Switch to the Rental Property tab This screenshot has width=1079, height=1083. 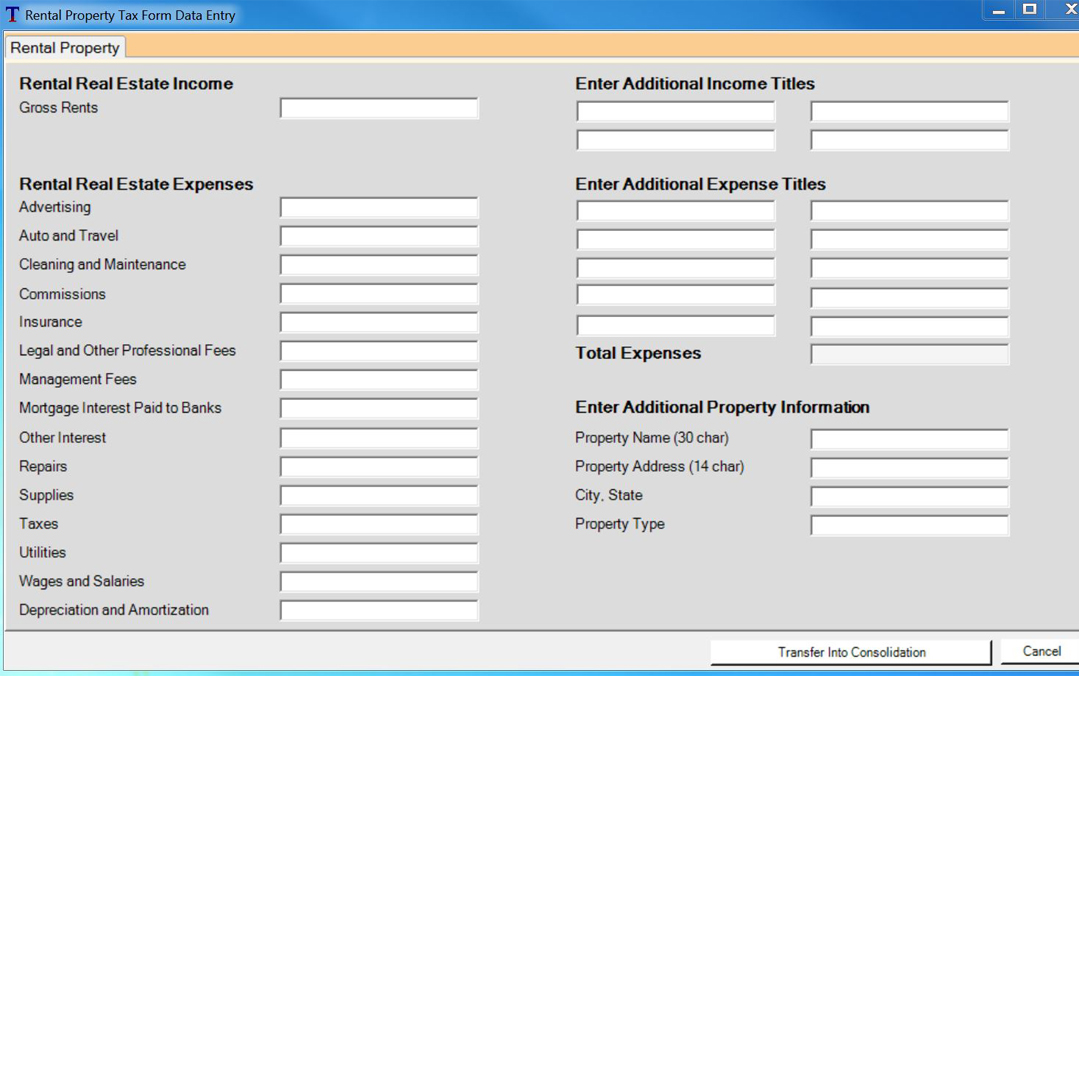[65, 47]
